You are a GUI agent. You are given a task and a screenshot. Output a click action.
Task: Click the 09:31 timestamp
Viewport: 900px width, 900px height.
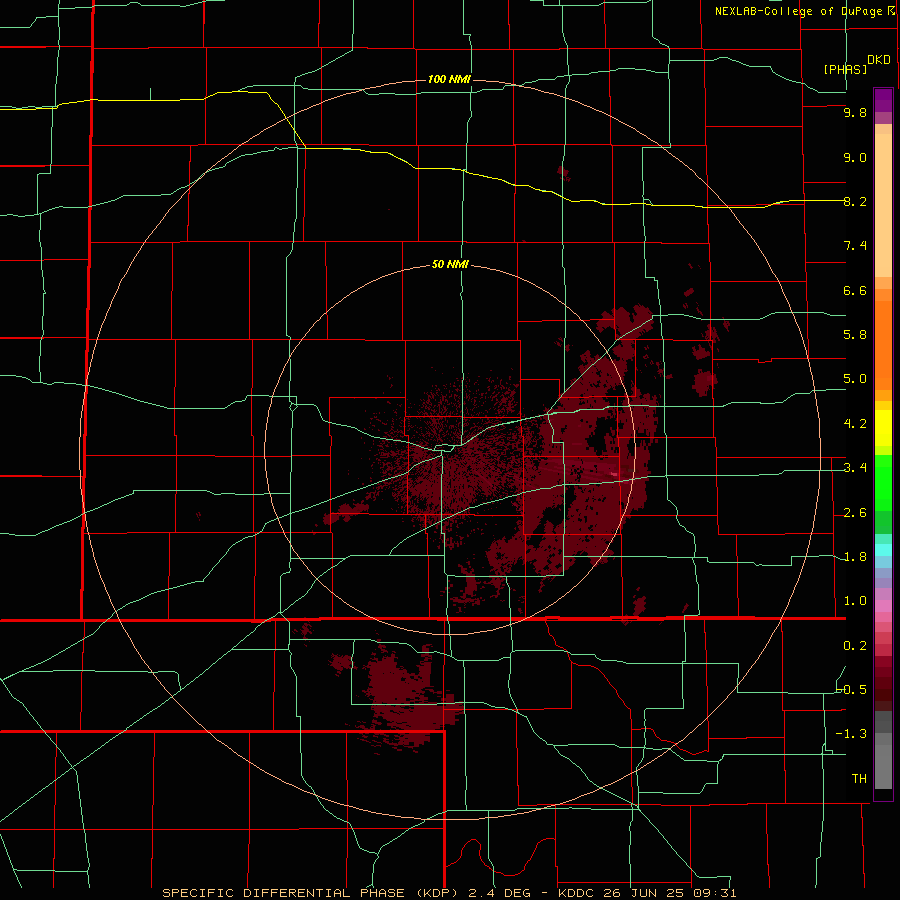714,893
